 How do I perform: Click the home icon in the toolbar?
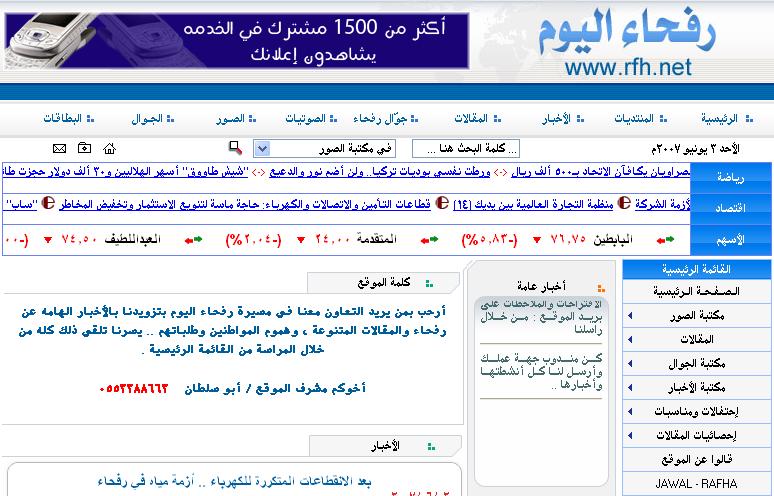109,149
